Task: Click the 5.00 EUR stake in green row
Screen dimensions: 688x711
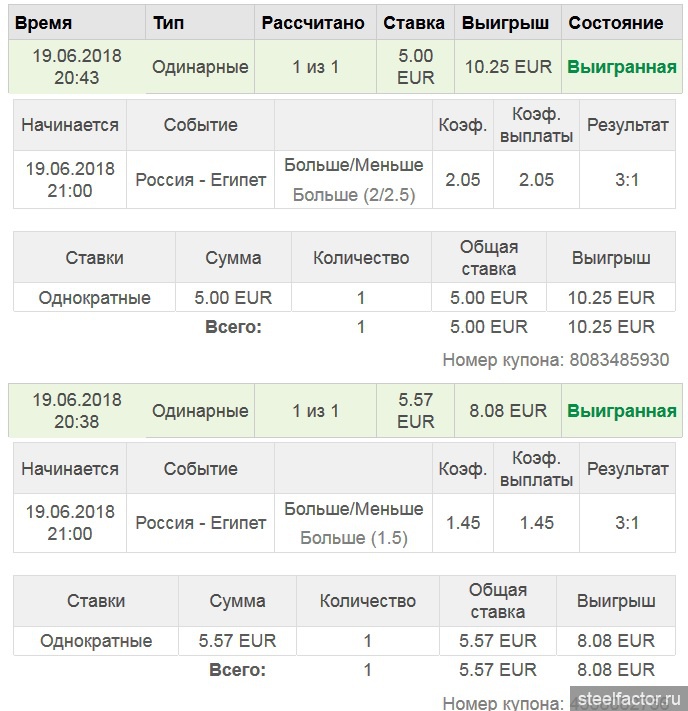Action: click(x=415, y=67)
